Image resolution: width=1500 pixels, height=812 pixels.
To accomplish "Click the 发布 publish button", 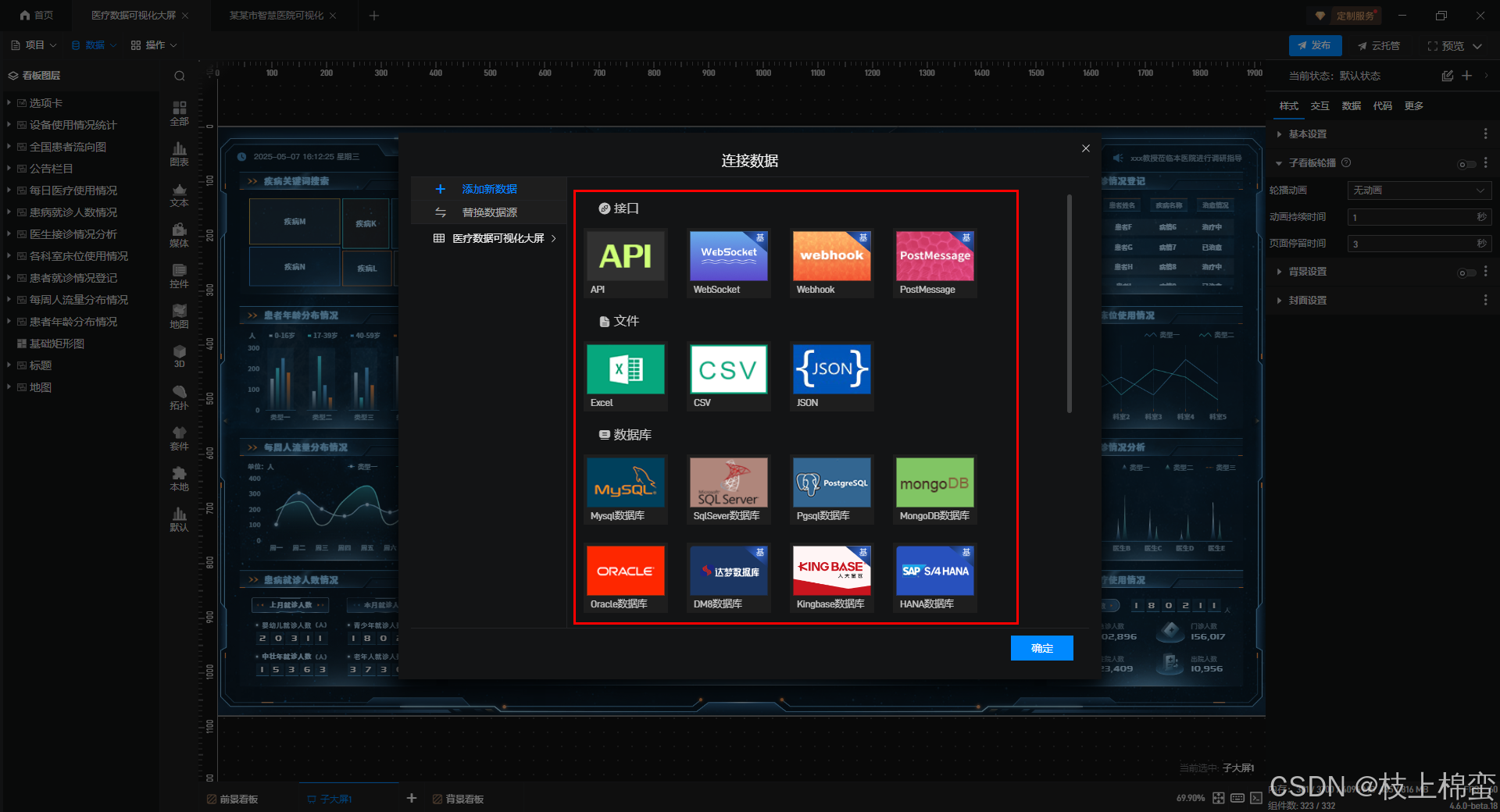I will click(x=1315, y=45).
